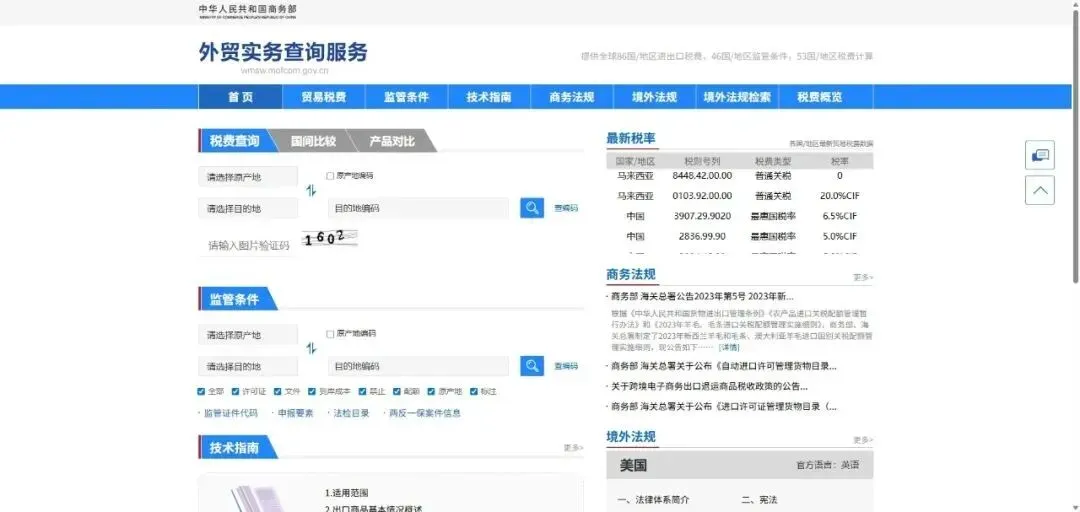Open the 境外法规 nav item

[654, 97]
